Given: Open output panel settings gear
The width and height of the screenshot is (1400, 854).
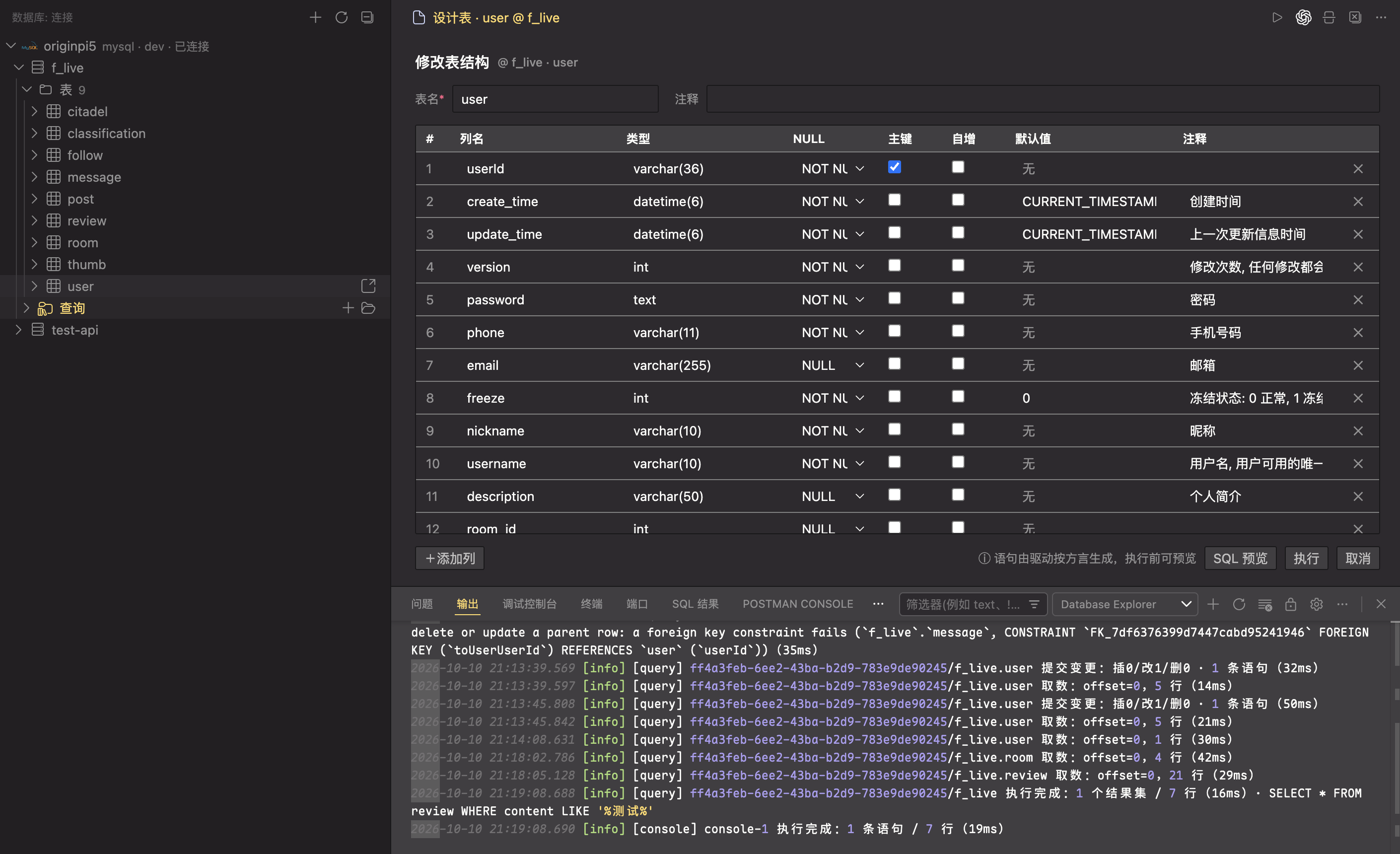Looking at the screenshot, I should tap(1317, 604).
